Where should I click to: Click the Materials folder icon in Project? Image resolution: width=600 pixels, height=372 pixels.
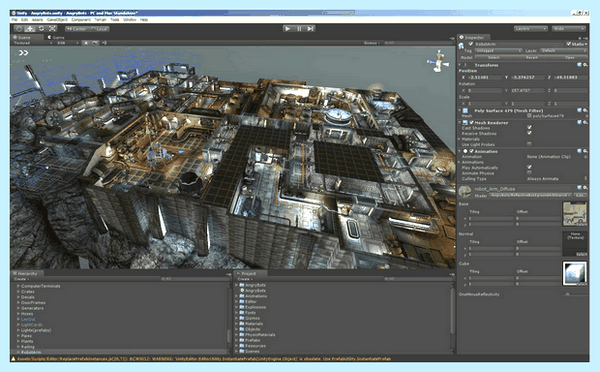(x=242, y=324)
